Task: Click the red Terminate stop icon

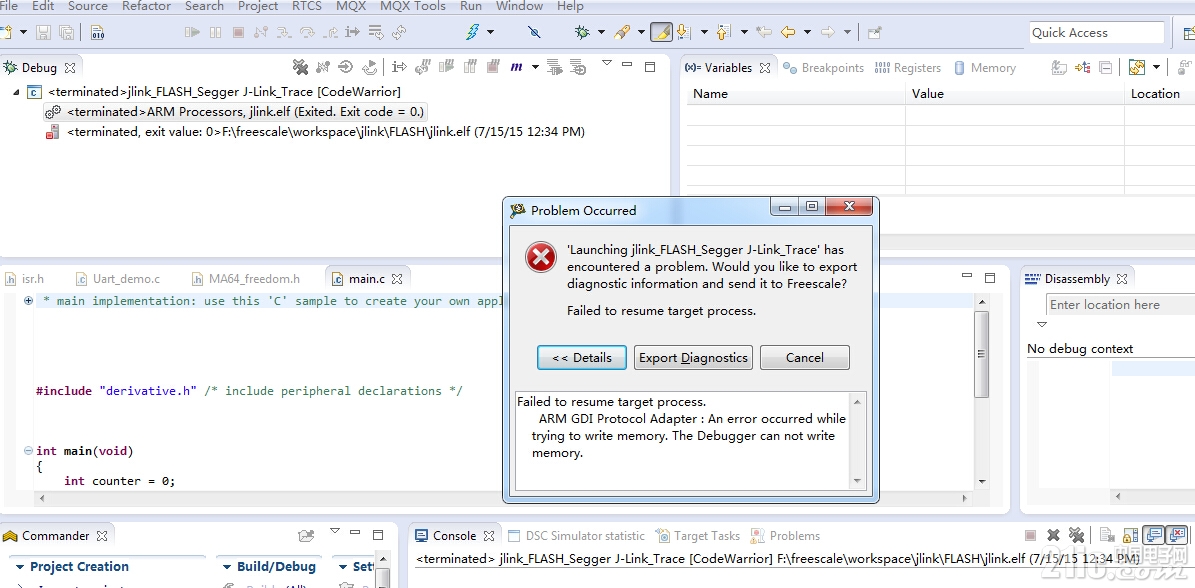Action: 238,33
